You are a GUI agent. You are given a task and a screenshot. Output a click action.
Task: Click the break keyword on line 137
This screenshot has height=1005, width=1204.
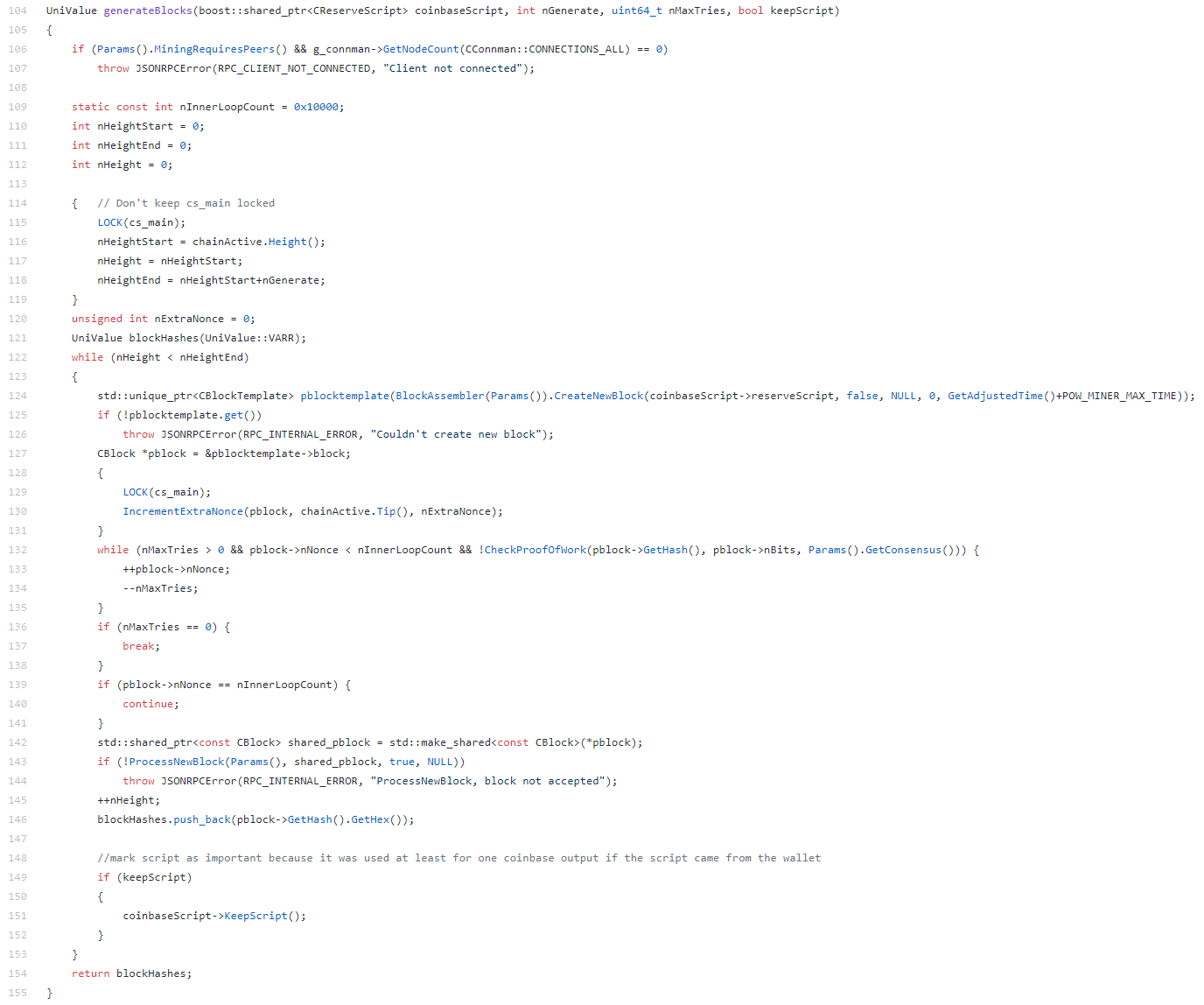[x=138, y=646]
